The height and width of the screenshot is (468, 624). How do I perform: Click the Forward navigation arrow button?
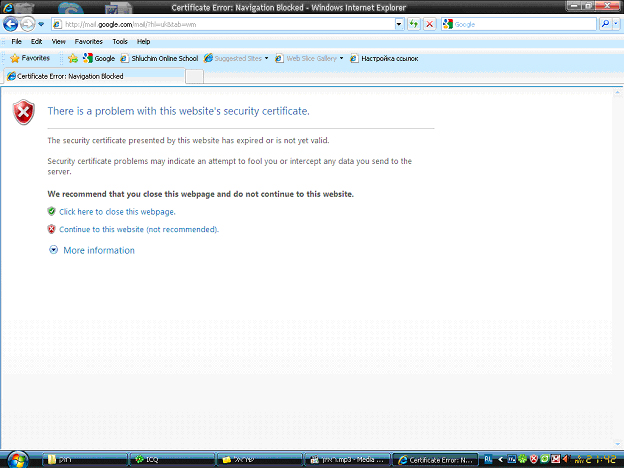(x=27, y=24)
